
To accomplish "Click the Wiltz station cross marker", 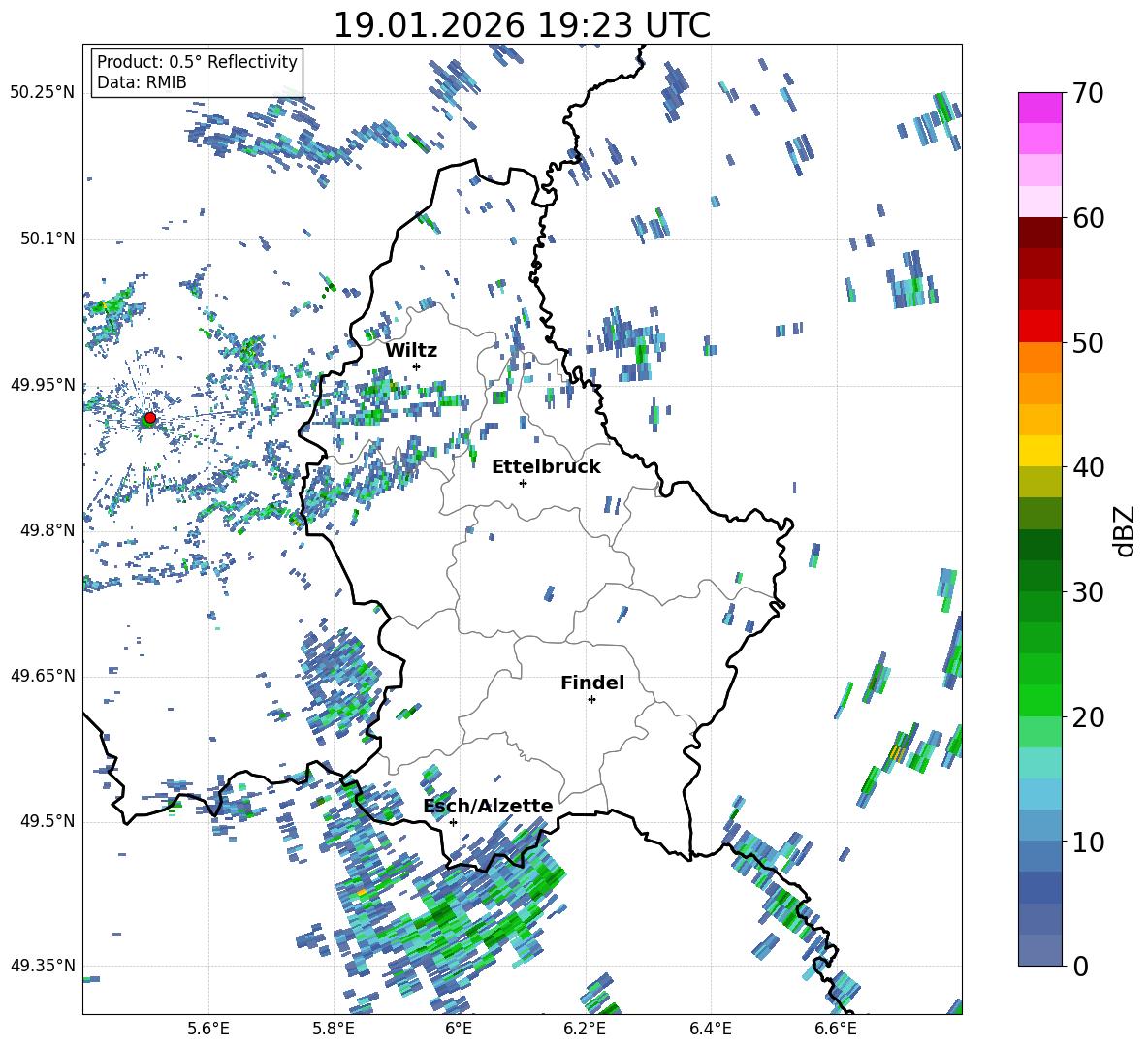I will (417, 366).
